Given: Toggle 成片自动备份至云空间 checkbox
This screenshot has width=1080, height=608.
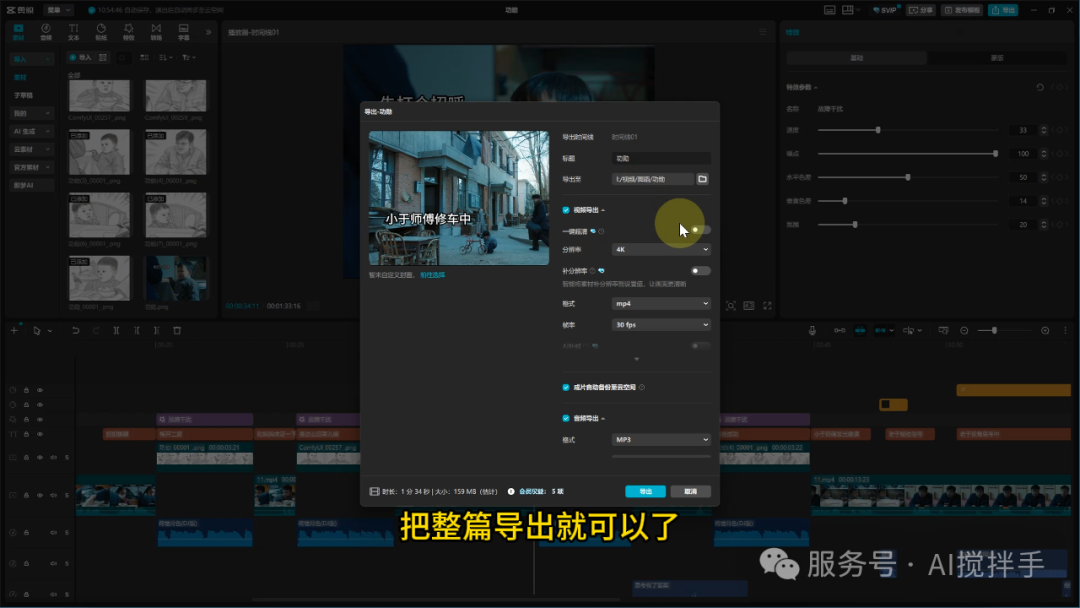Looking at the screenshot, I should pyautogui.click(x=566, y=387).
